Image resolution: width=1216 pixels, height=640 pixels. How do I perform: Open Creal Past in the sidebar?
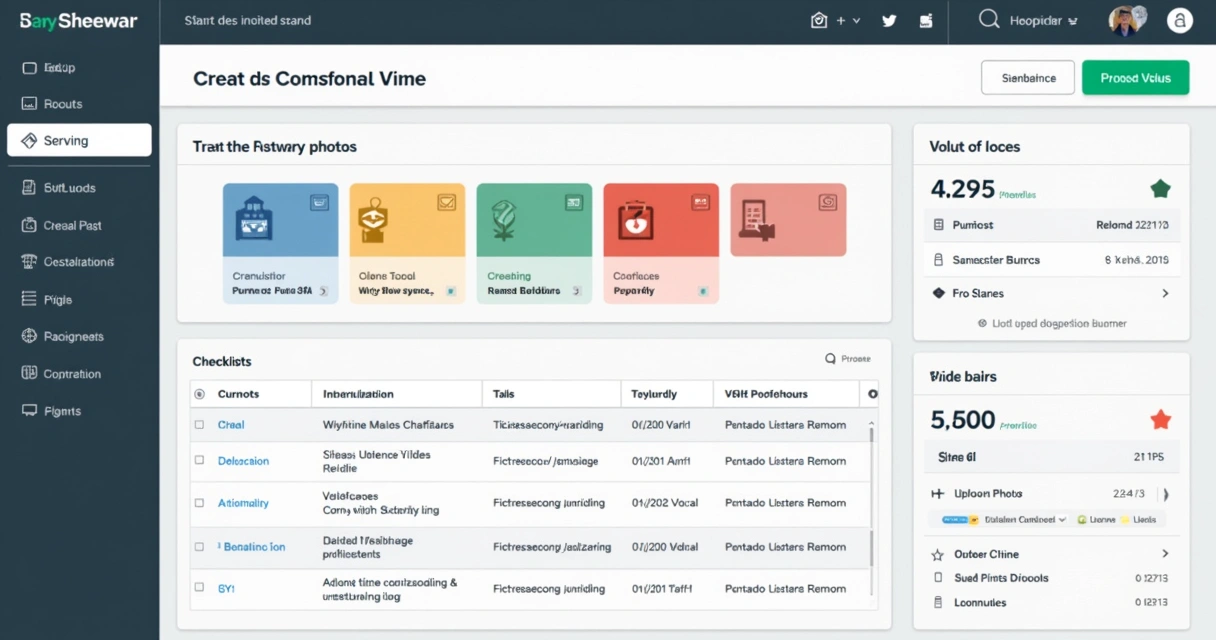(73, 226)
